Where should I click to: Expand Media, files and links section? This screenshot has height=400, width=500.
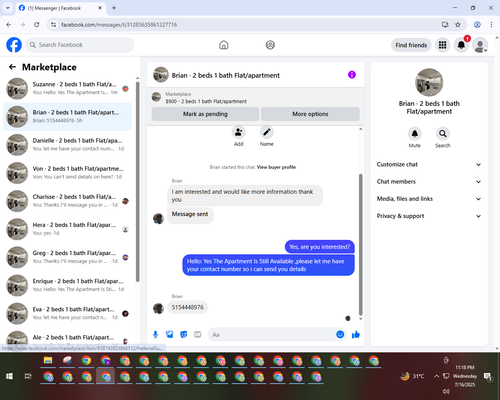click(429, 199)
